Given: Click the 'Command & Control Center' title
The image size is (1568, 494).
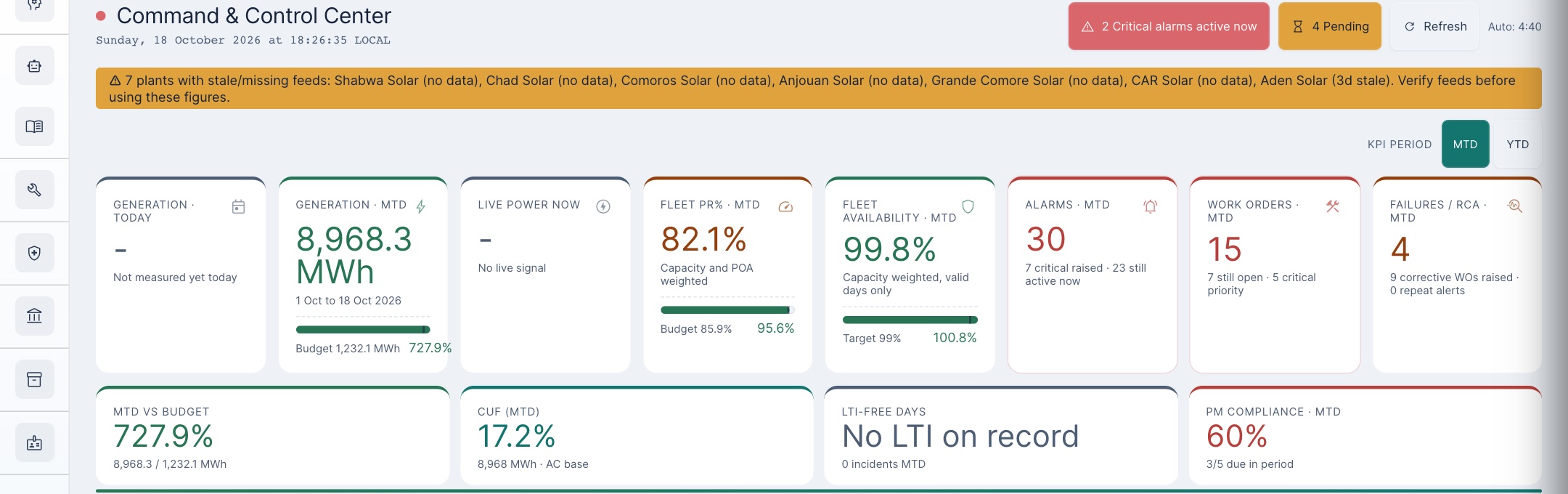Looking at the screenshot, I should (x=254, y=15).
